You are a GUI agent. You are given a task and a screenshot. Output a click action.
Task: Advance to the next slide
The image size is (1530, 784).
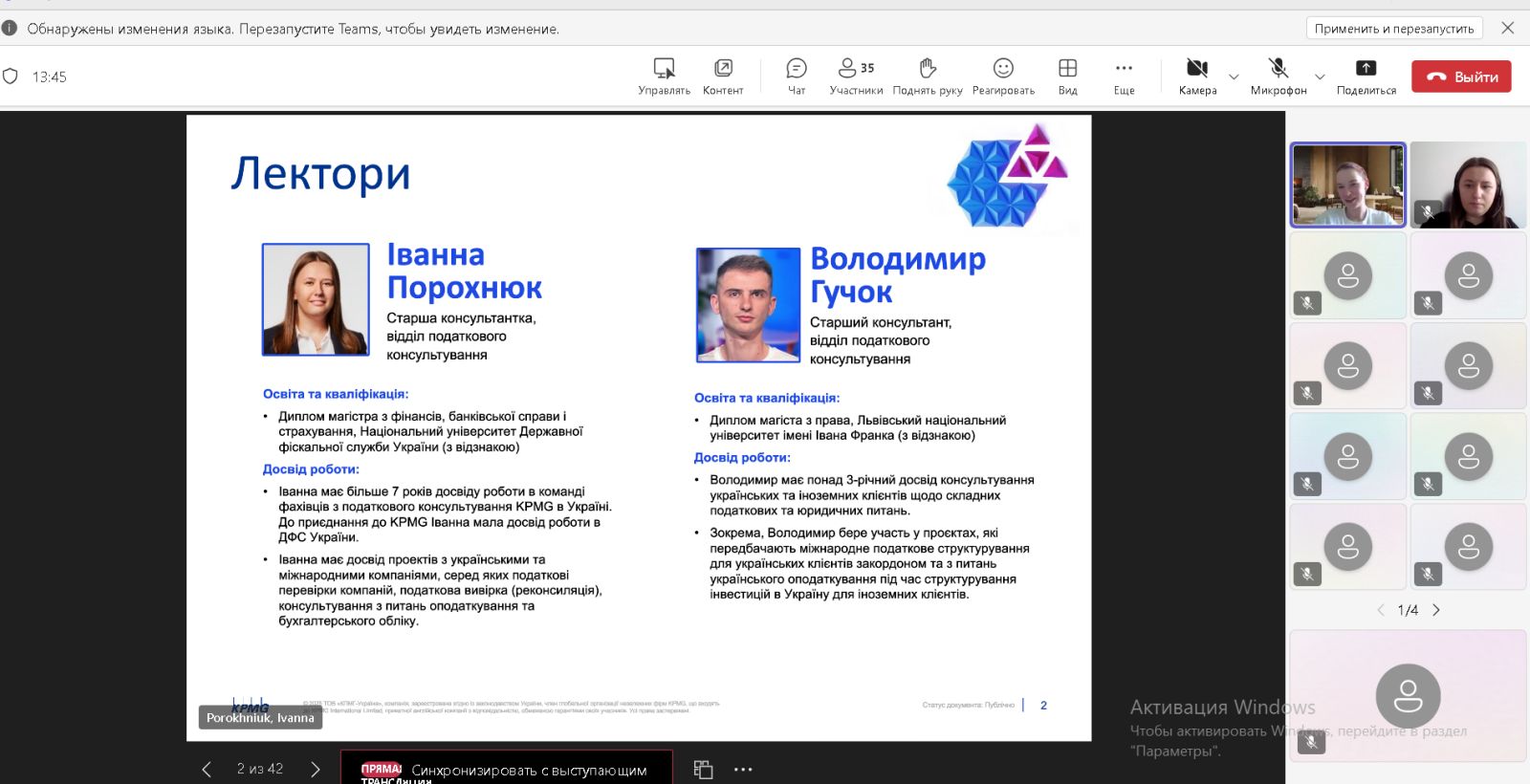tap(316, 770)
